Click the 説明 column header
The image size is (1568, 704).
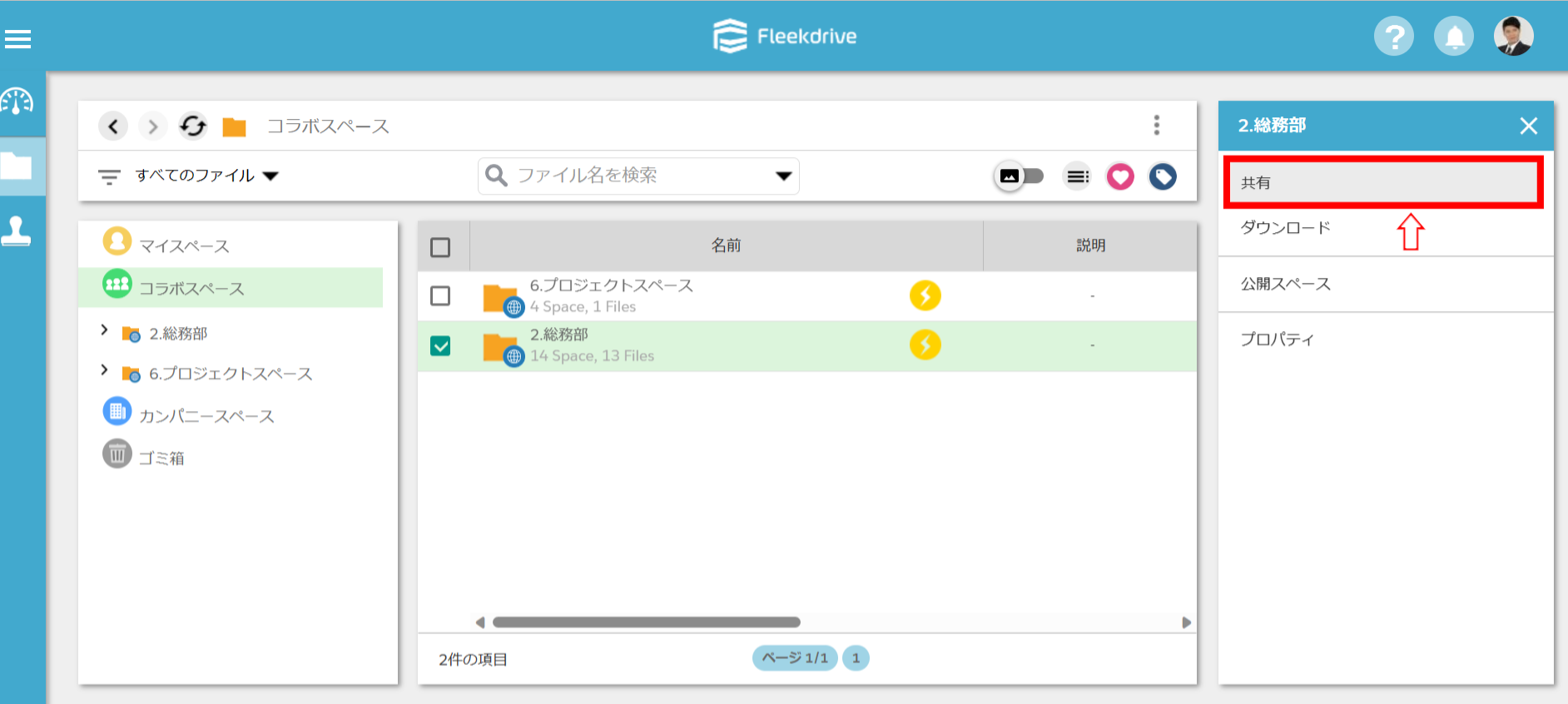[1090, 245]
